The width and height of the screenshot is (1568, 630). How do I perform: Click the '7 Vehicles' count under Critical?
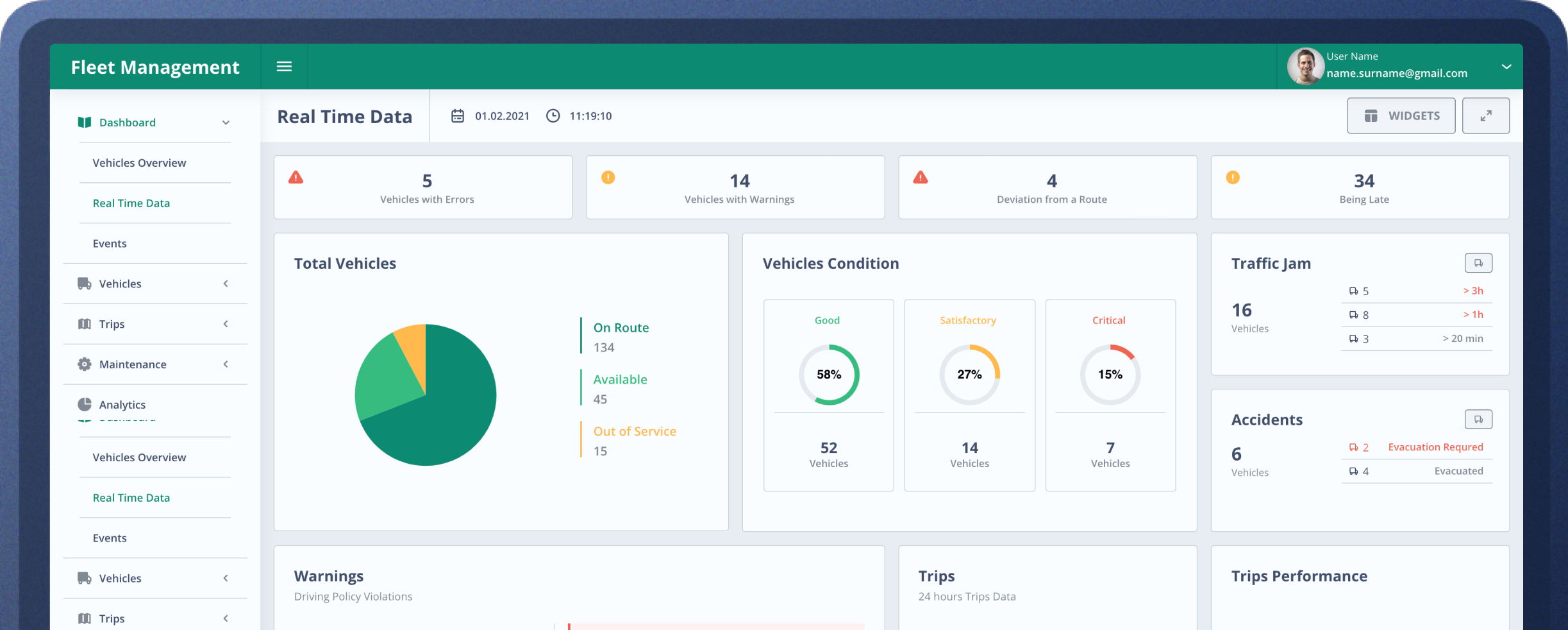1110,454
